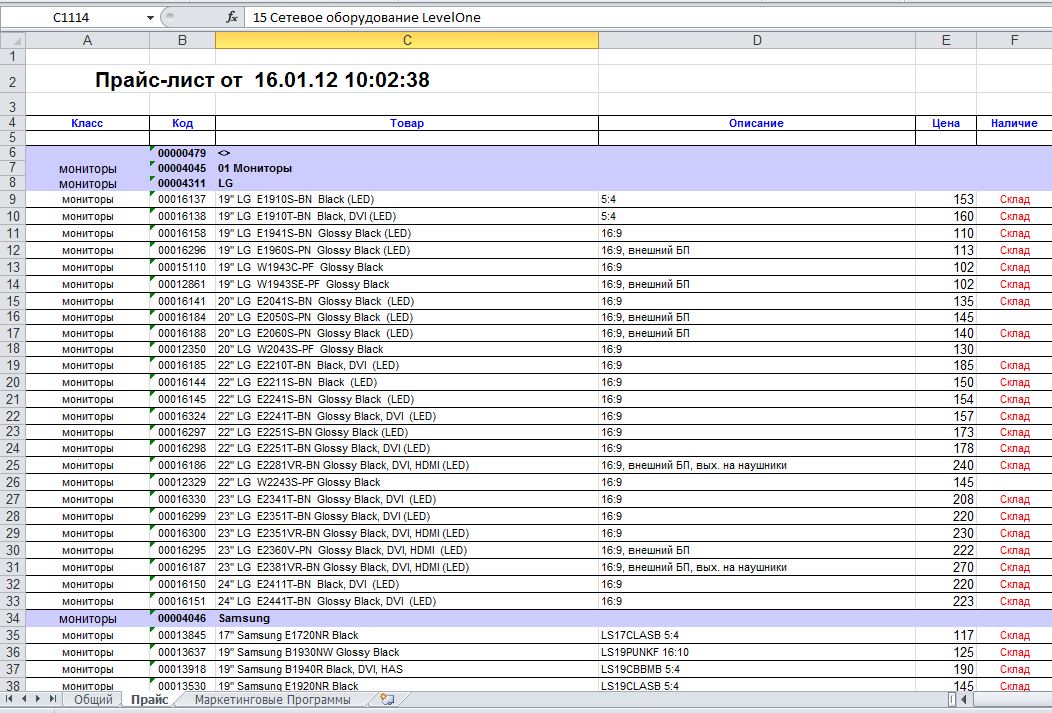Viewport: 1052px width, 713px height.
Task: Click the Класс header cell
Action: (87, 123)
